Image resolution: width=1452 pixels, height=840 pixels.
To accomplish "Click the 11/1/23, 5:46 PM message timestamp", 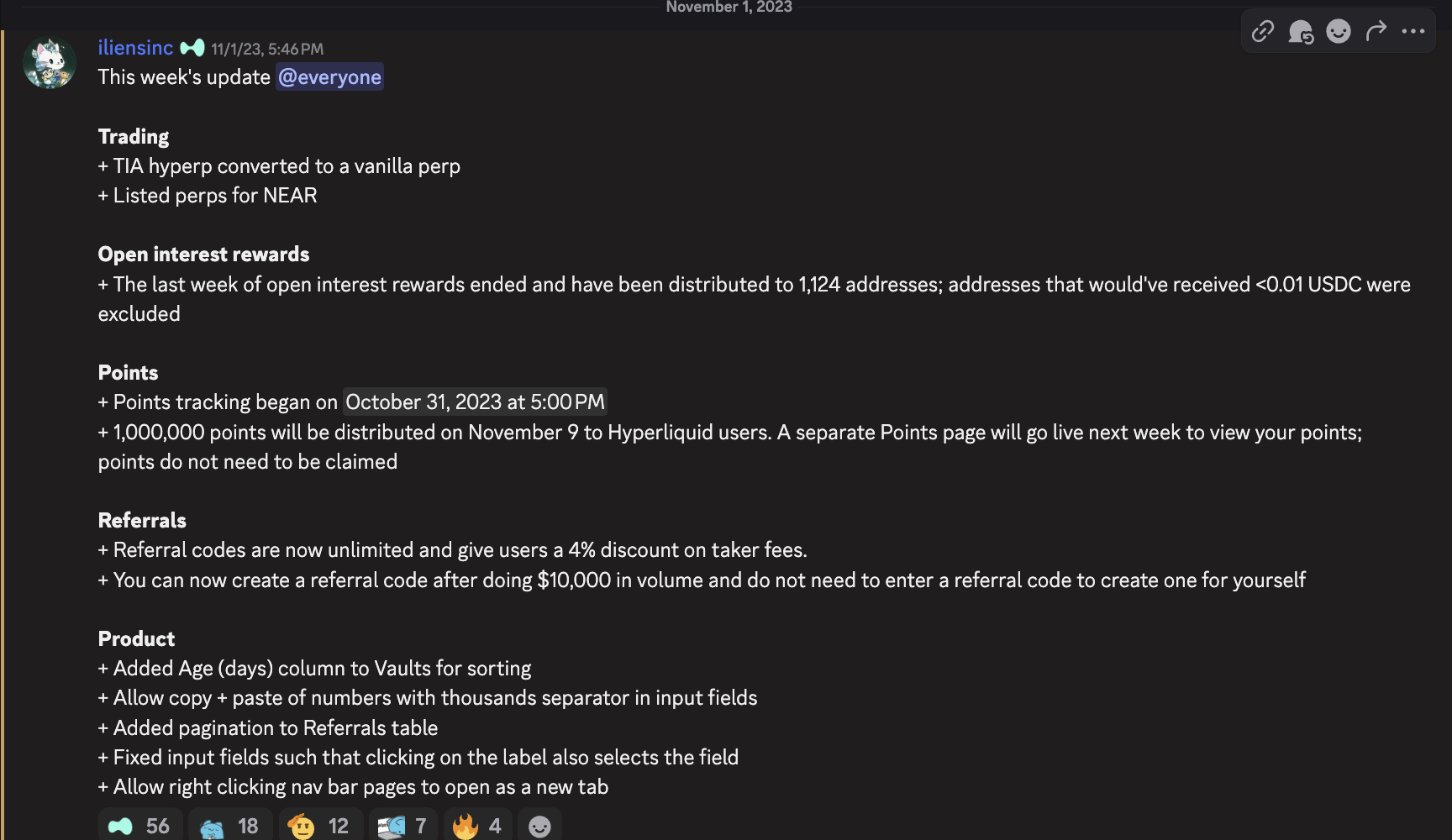I will click(267, 49).
